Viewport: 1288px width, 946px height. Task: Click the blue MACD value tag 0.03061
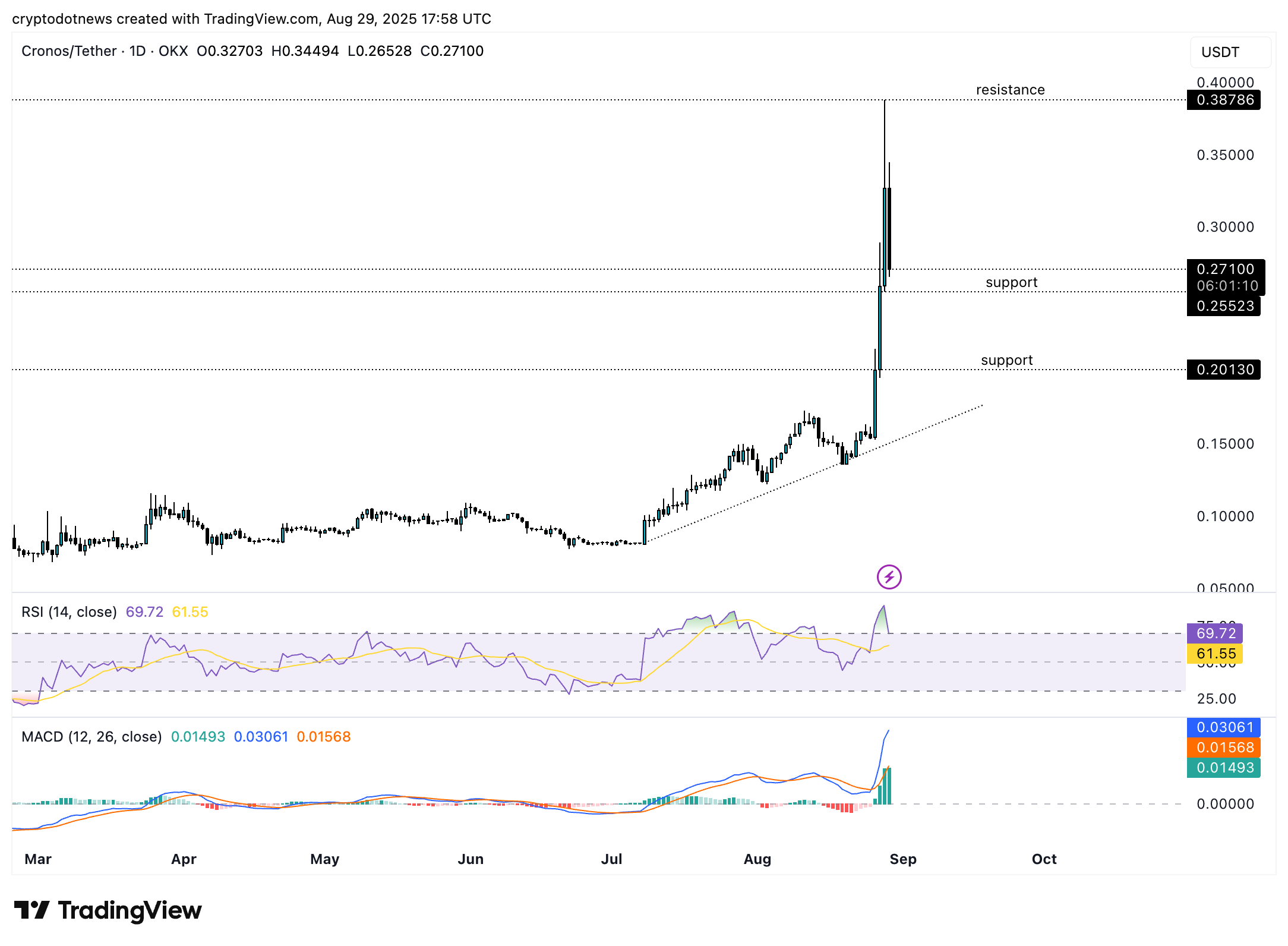click(1224, 727)
